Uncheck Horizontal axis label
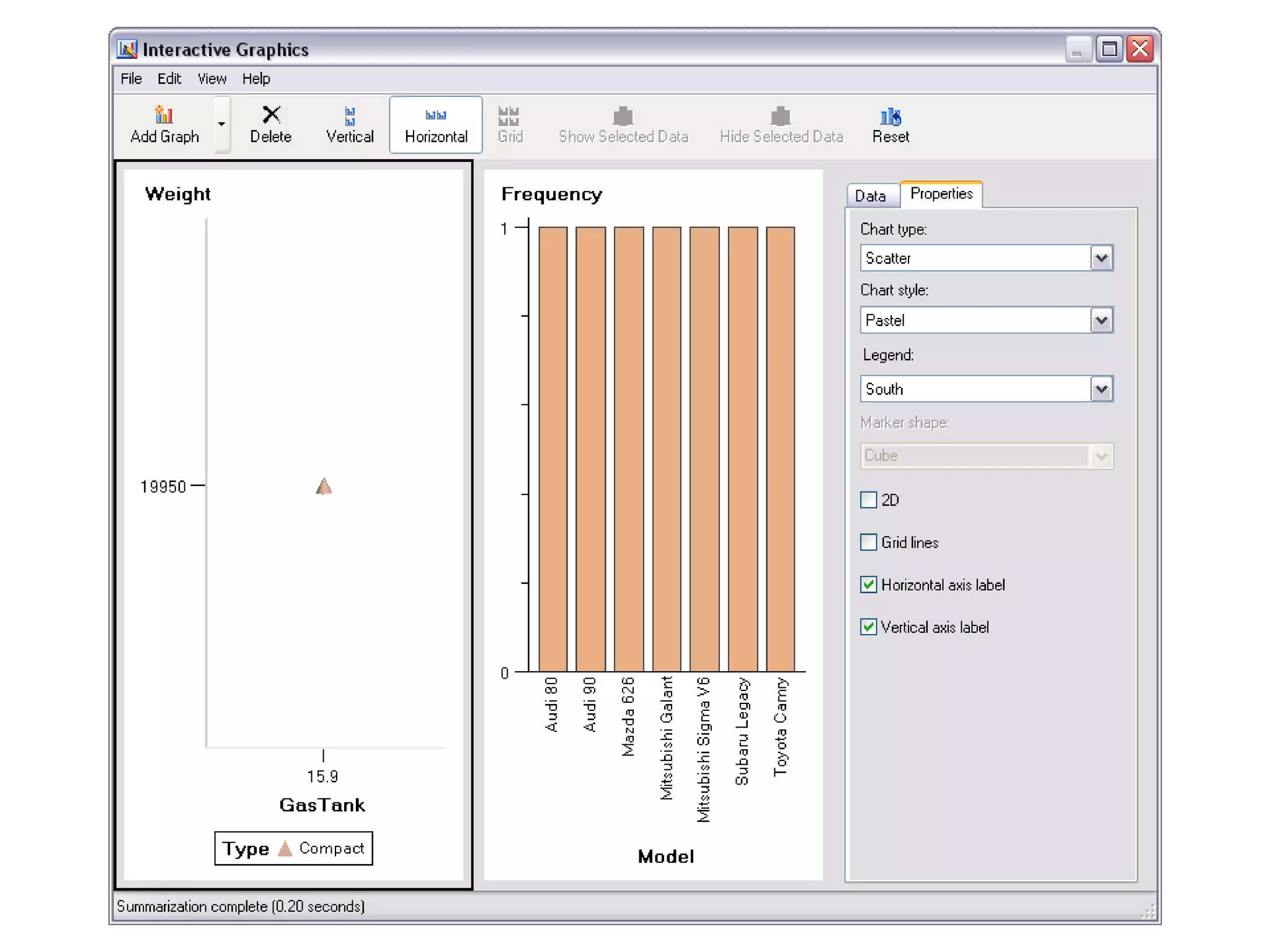 coord(869,584)
